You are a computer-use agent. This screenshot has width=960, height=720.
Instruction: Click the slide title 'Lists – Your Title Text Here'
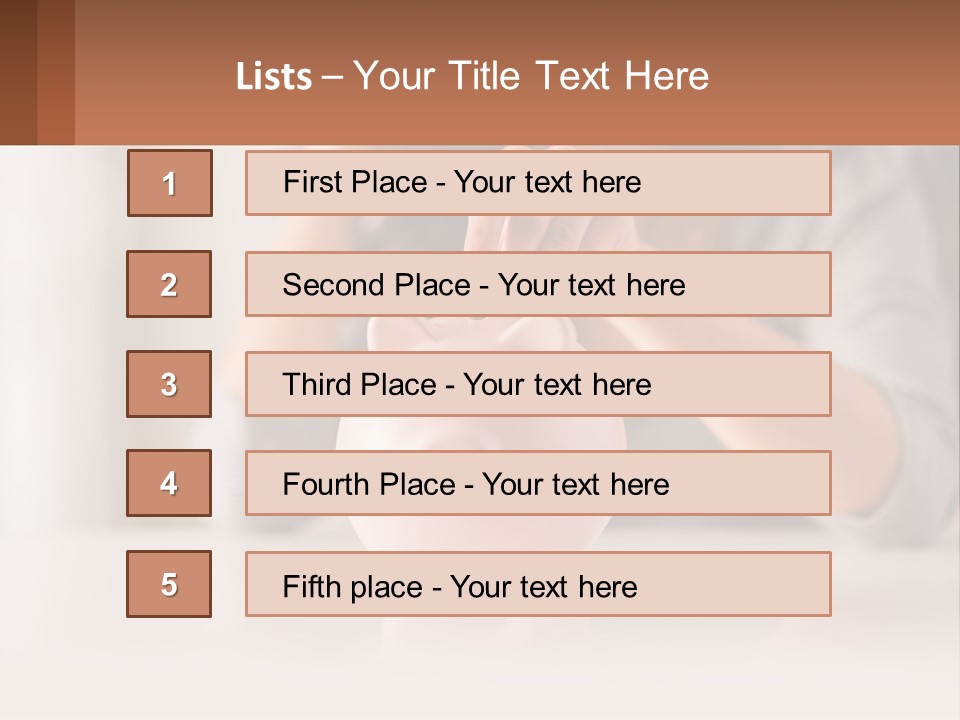(x=472, y=76)
